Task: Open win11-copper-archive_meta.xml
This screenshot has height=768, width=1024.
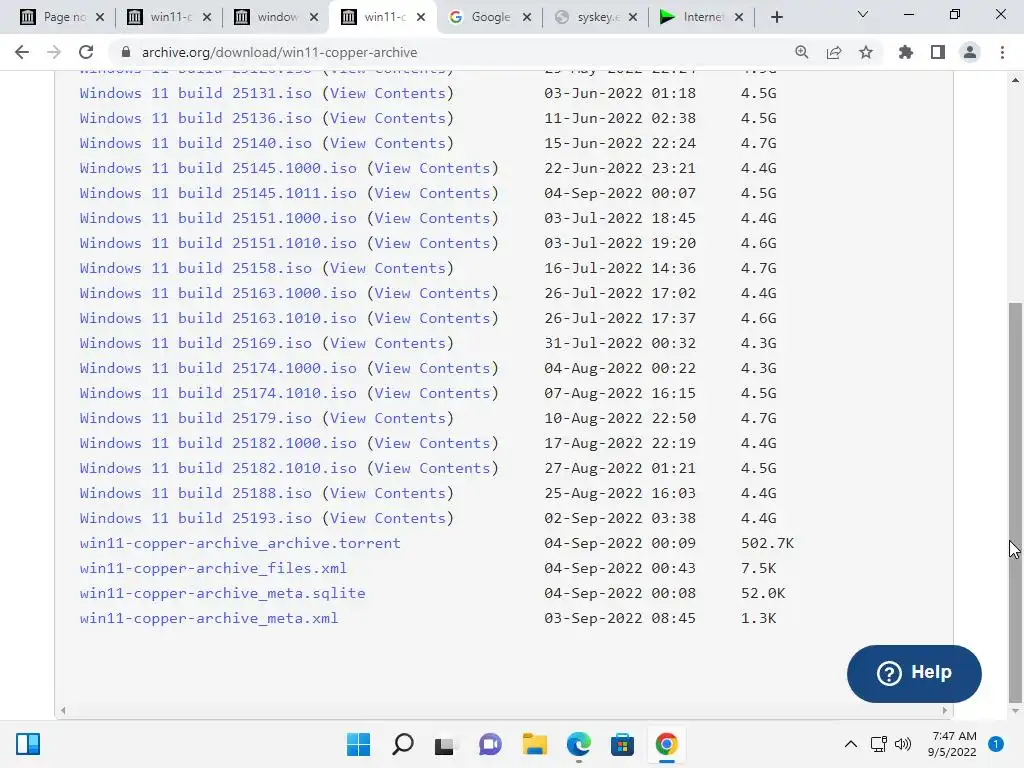Action: [x=209, y=618]
